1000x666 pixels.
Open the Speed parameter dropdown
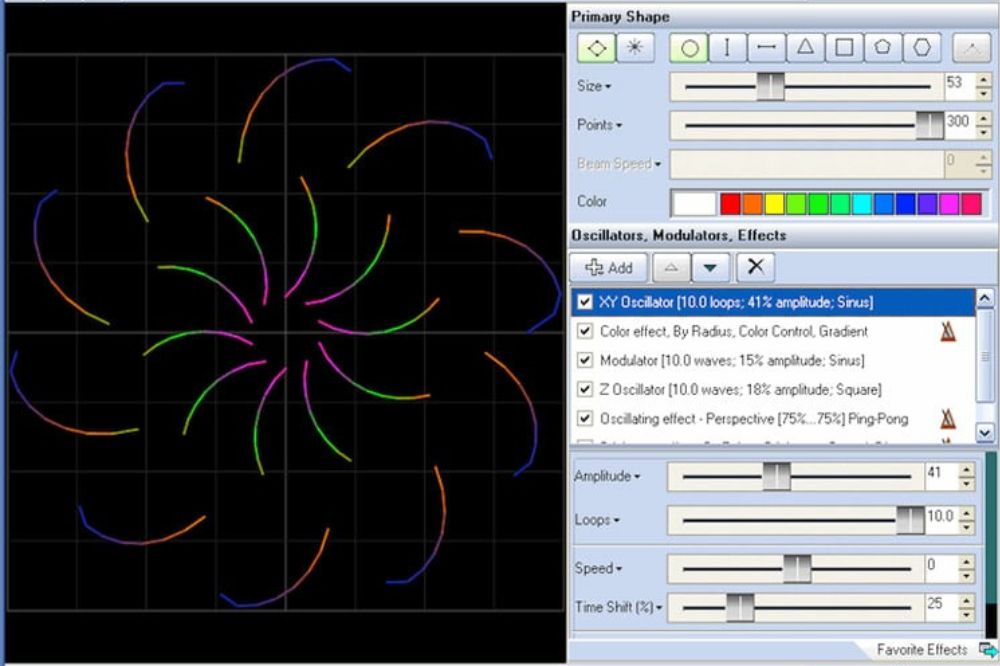click(x=598, y=568)
